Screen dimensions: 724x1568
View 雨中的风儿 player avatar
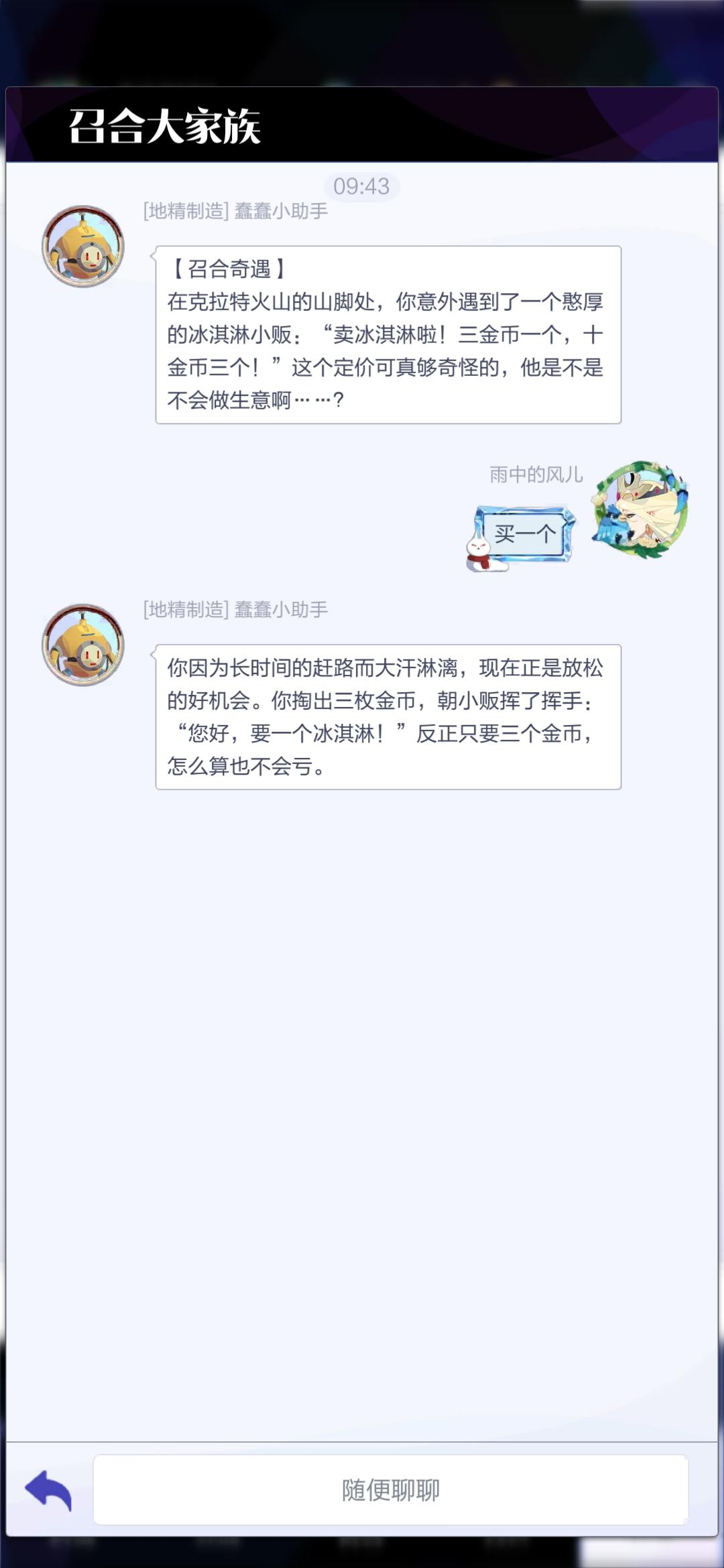640,509
